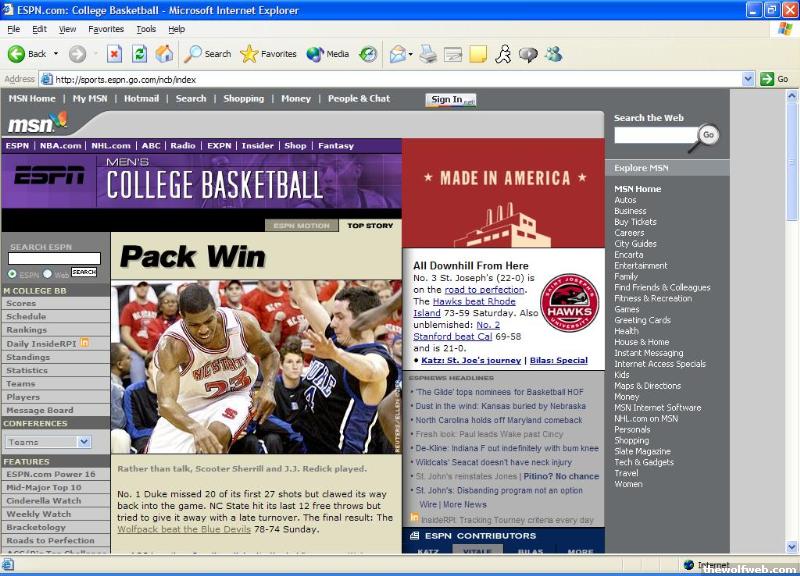Open the Back button history dropdown arrow
The height and width of the screenshot is (576, 800).
(x=55, y=54)
